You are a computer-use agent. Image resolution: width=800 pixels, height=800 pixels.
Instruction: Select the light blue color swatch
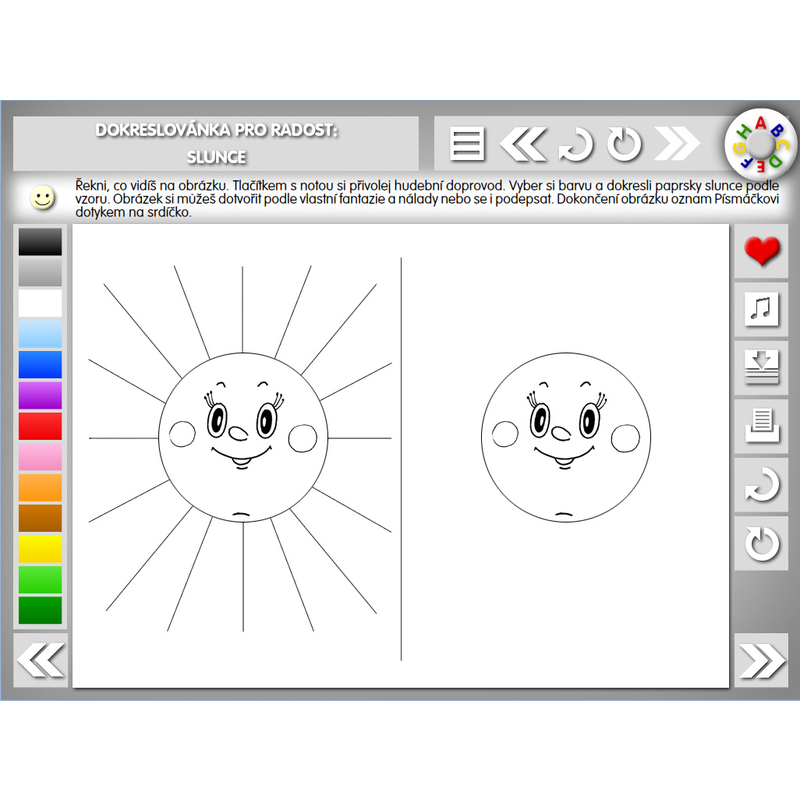click(x=40, y=334)
